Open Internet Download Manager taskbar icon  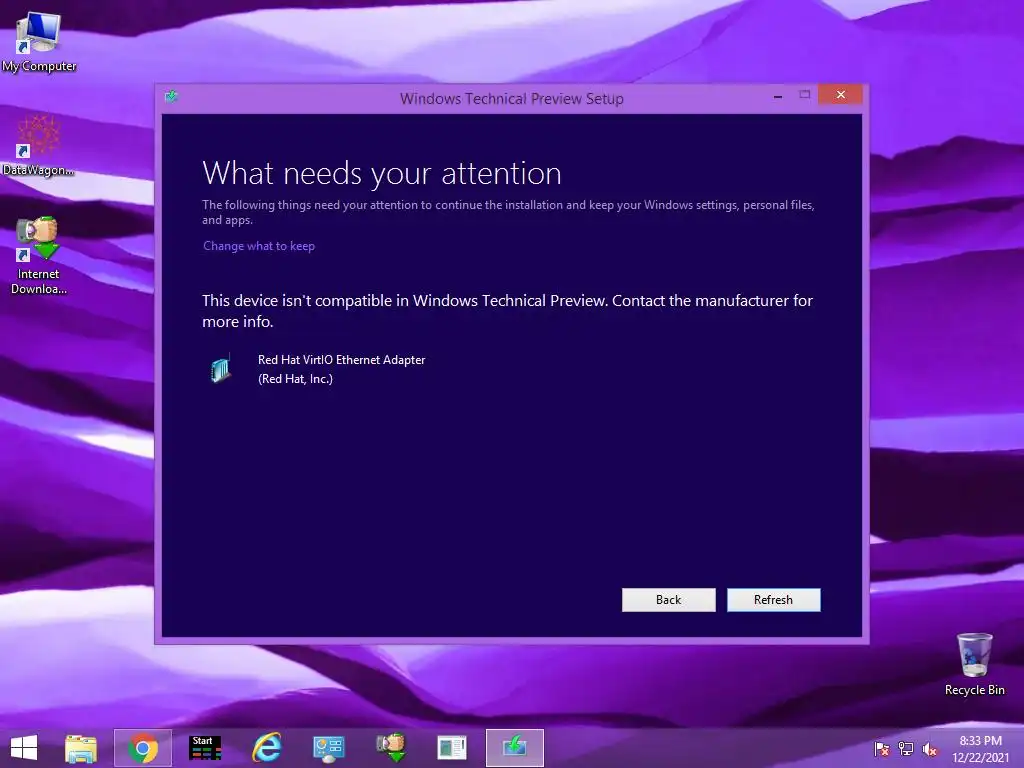click(391, 748)
